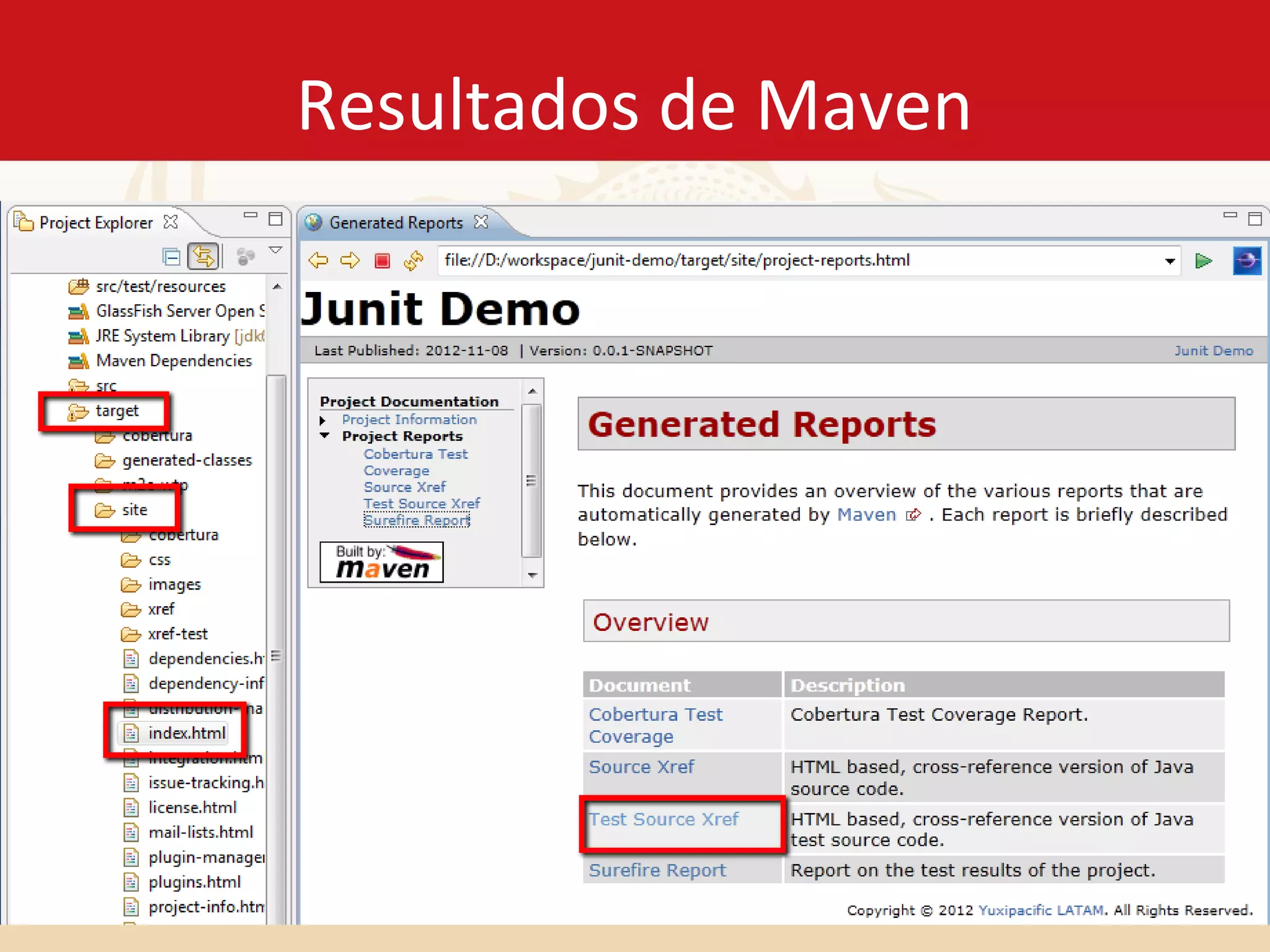Viewport: 1270px width, 952px height.
Task: Click the browser Forward arrow icon
Action: [x=350, y=260]
